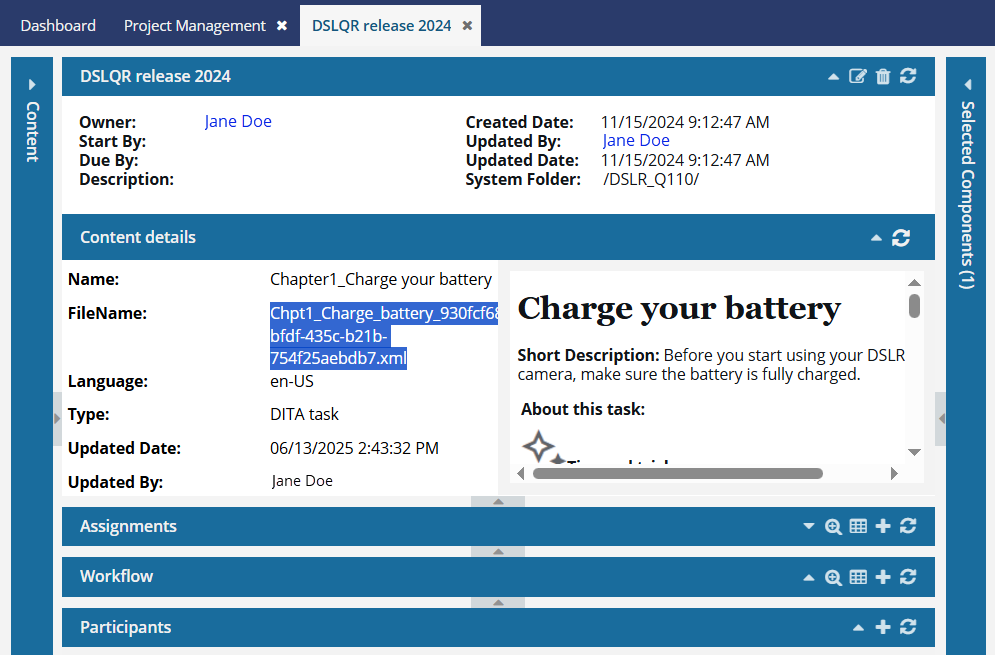The height and width of the screenshot is (655, 995).
Task: Refresh the DSLQR release 2024 header panel
Action: click(x=908, y=76)
